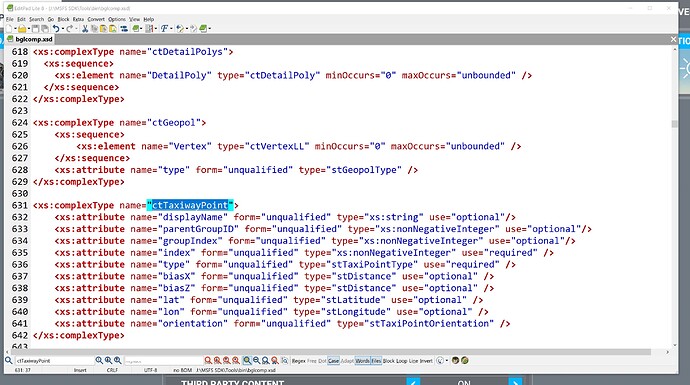Viewport: 690px width, 385px height.
Task: Cut selection using the scissors icon
Action: 85,29
